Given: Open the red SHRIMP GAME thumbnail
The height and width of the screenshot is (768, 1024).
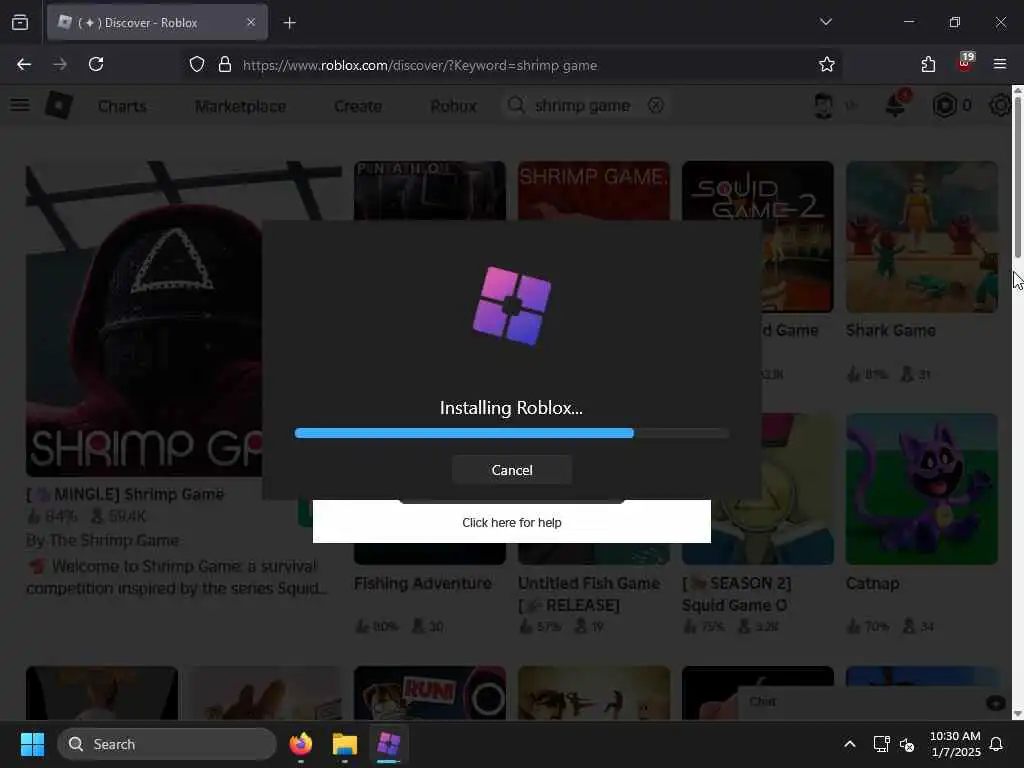Looking at the screenshot, I should tap(594, 191).
